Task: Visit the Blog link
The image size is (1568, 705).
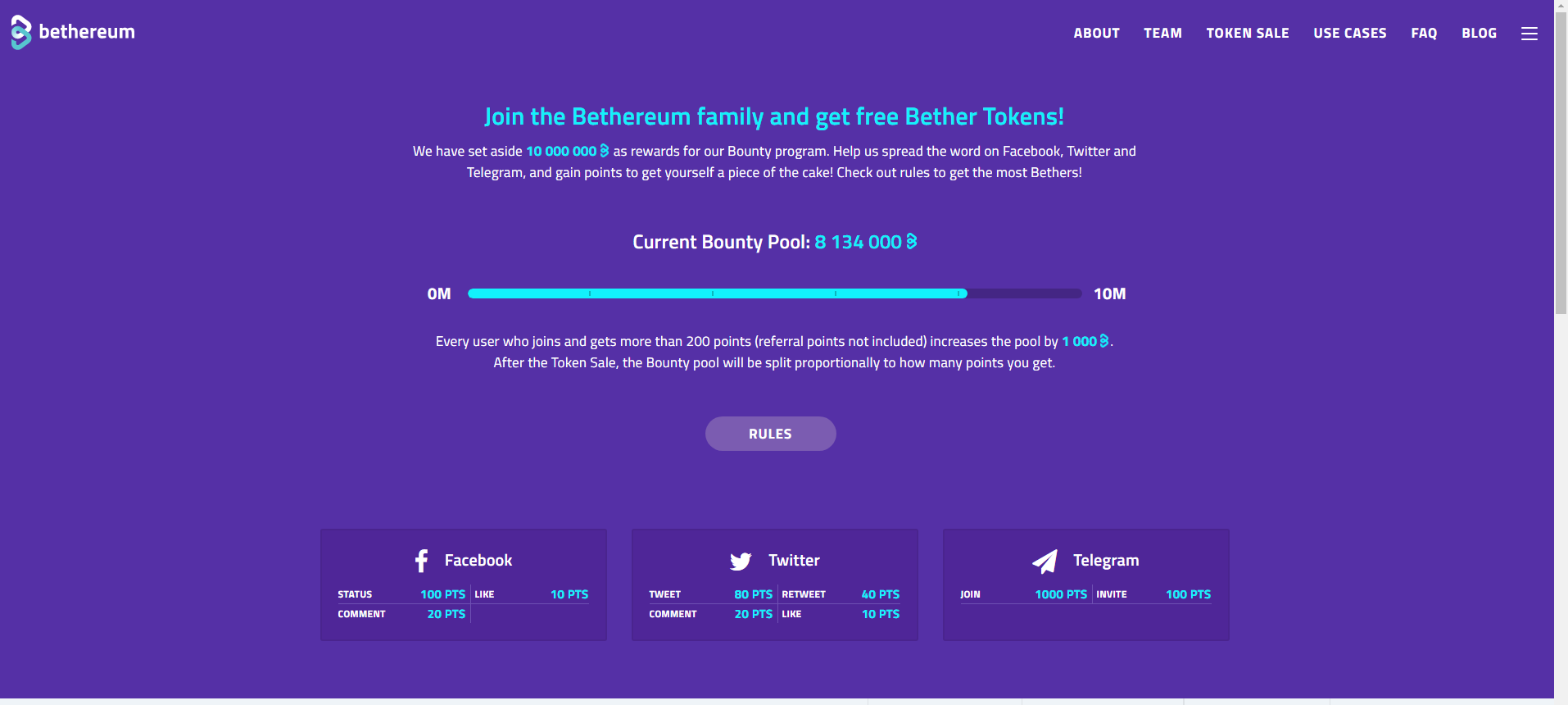Action: [1479, 34]
